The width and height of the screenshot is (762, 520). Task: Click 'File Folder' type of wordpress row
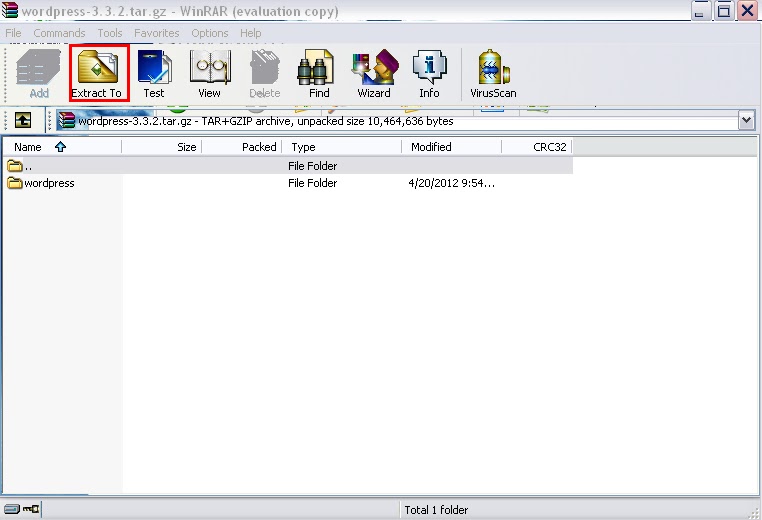point(312,183)
